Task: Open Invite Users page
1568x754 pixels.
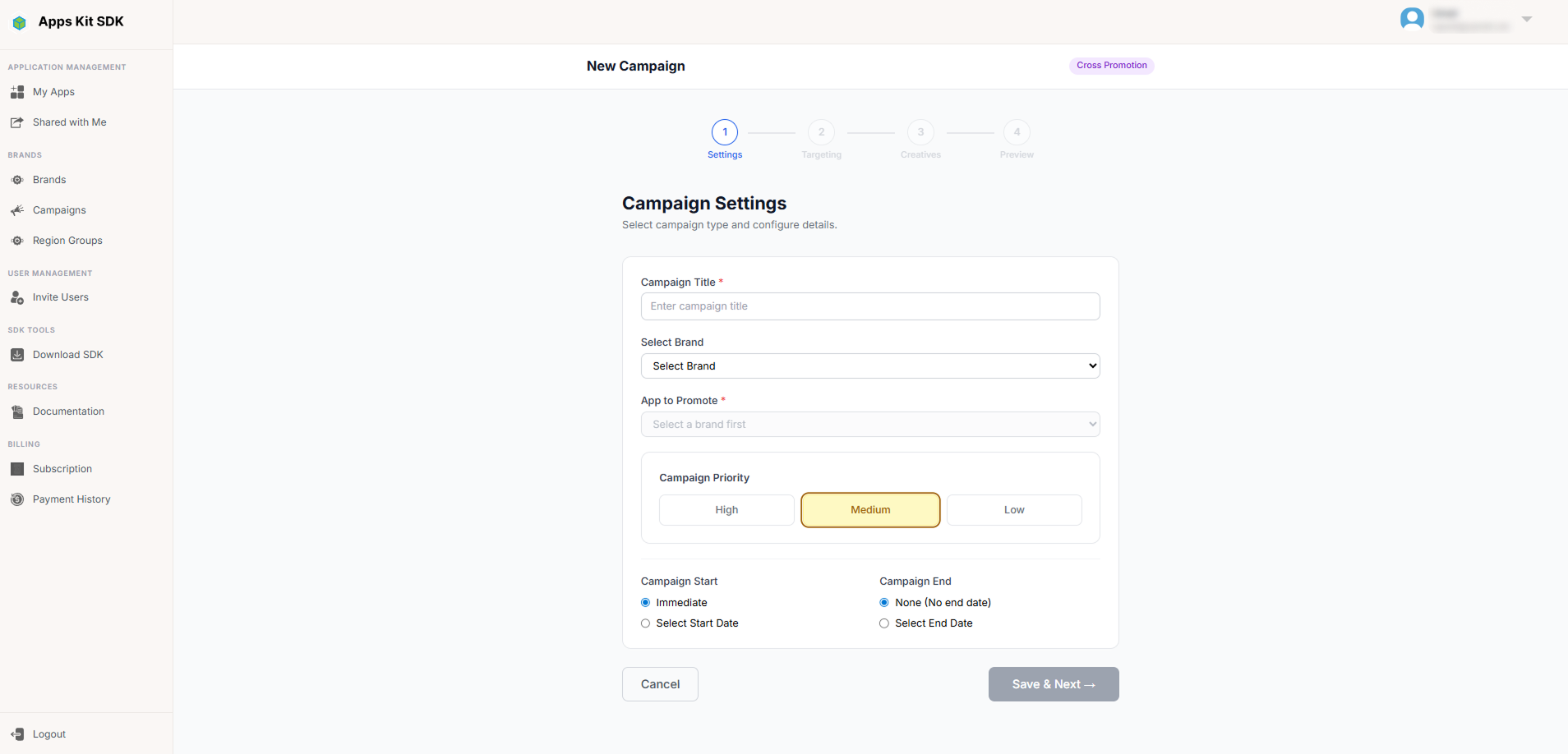Action: [x=61, y=297]
